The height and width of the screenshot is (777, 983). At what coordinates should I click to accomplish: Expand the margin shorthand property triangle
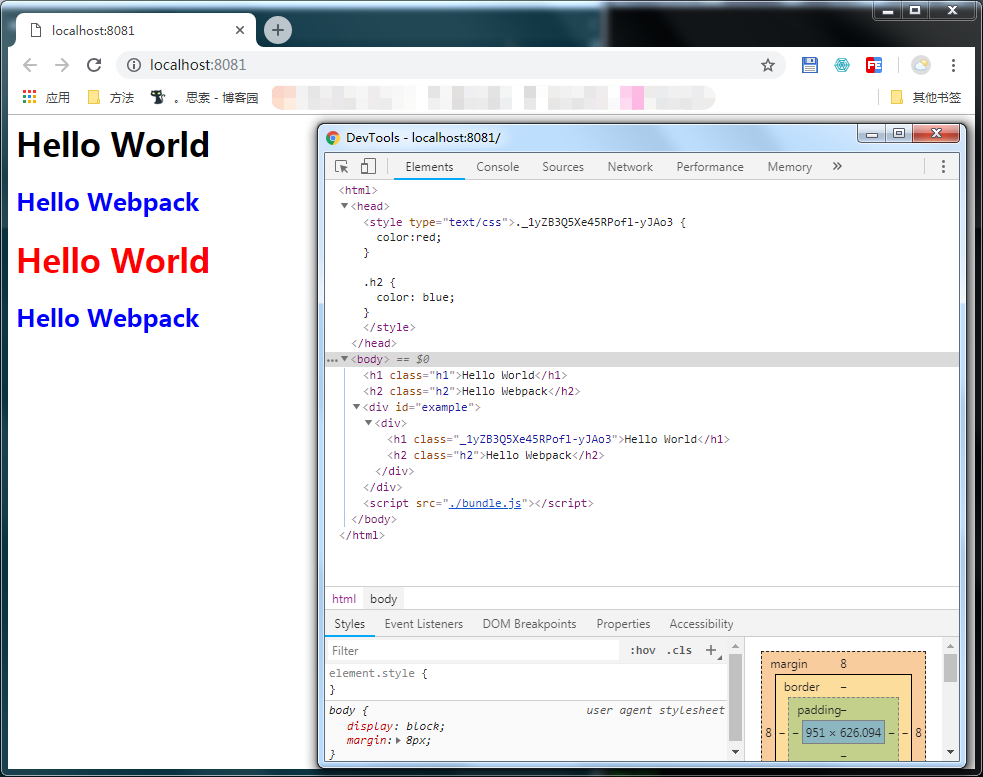[399, 741]
